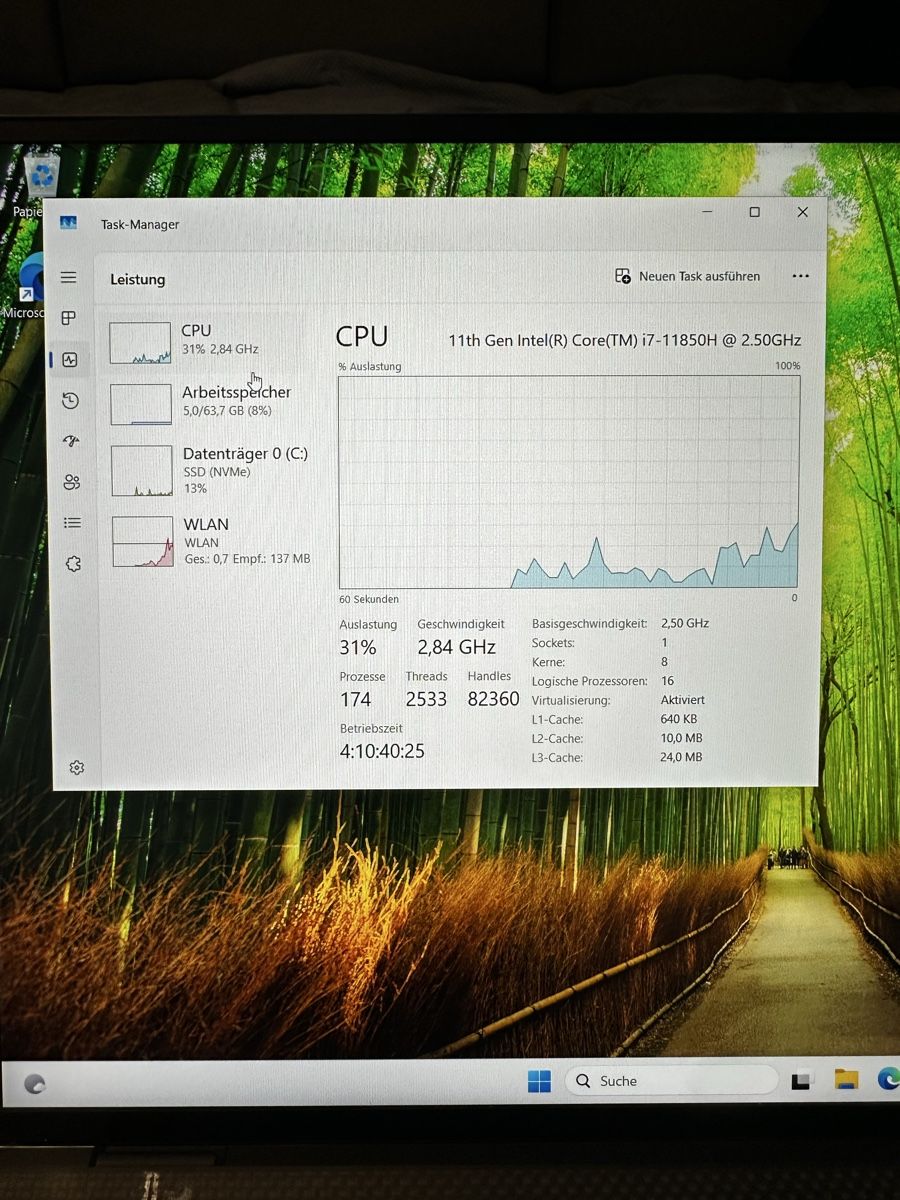This screenshot has width=900, height=1200.
Task: Click the WLAN mini graph thumbnail
Action: [x=143, y=542]
